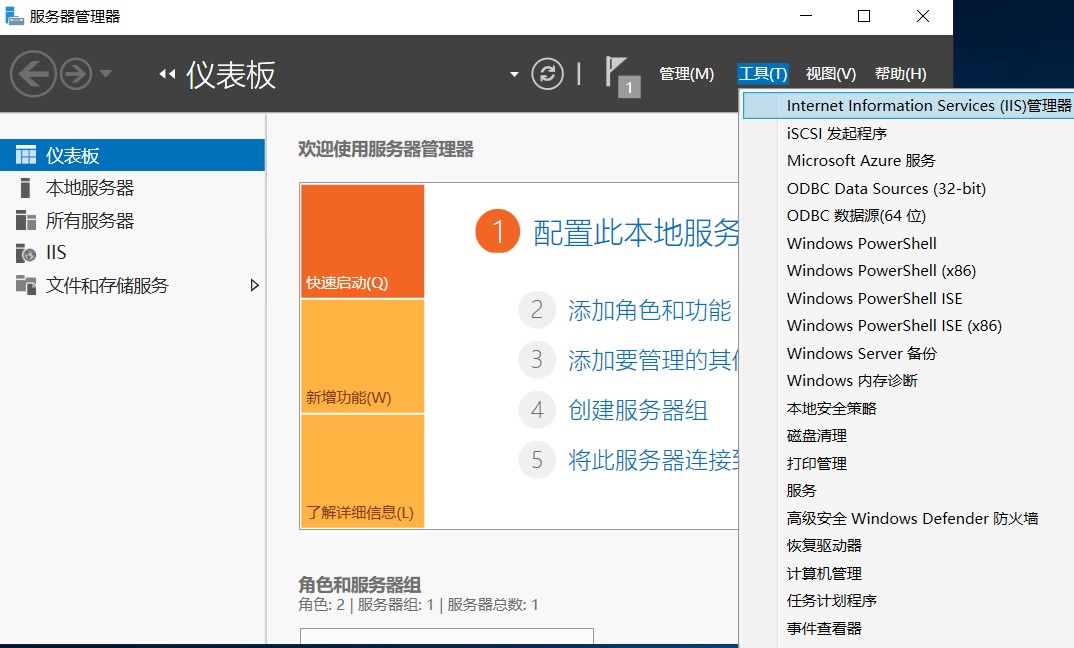Open the 帮助(H) menu
Viewport: 1074px width, 648px height.
click(x=901, y=74)
